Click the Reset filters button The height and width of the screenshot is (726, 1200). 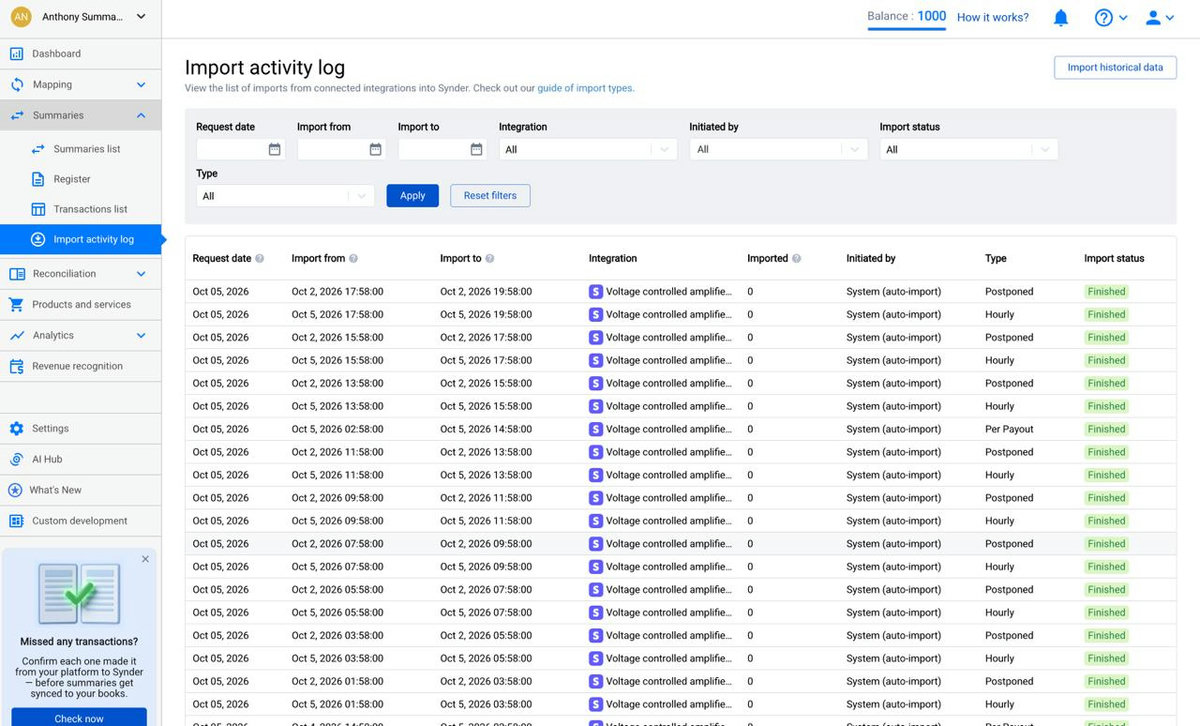(490, 196)
